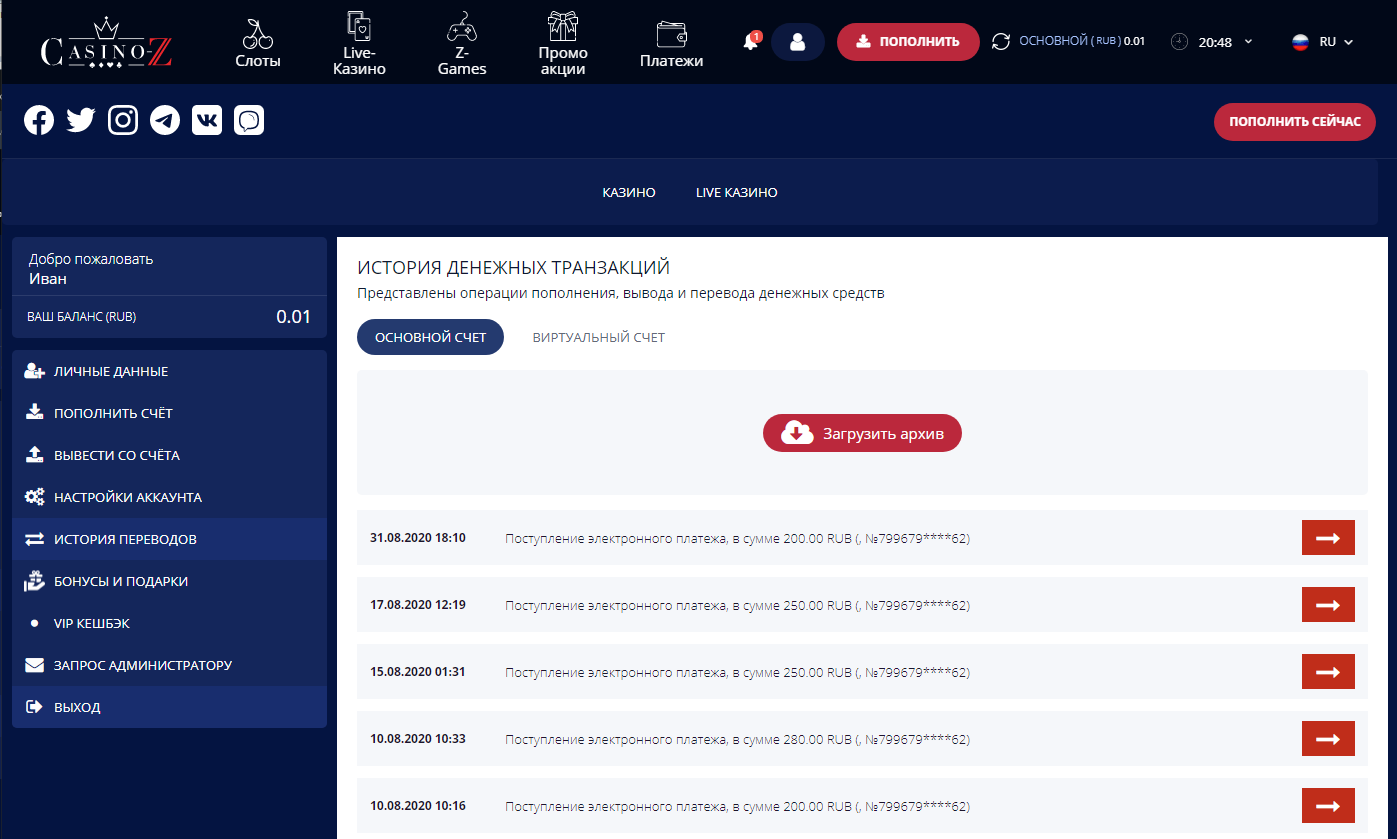Click the Загрузить архив button
Viewport: 1397px width, 839px height.
tap(862, 433)
